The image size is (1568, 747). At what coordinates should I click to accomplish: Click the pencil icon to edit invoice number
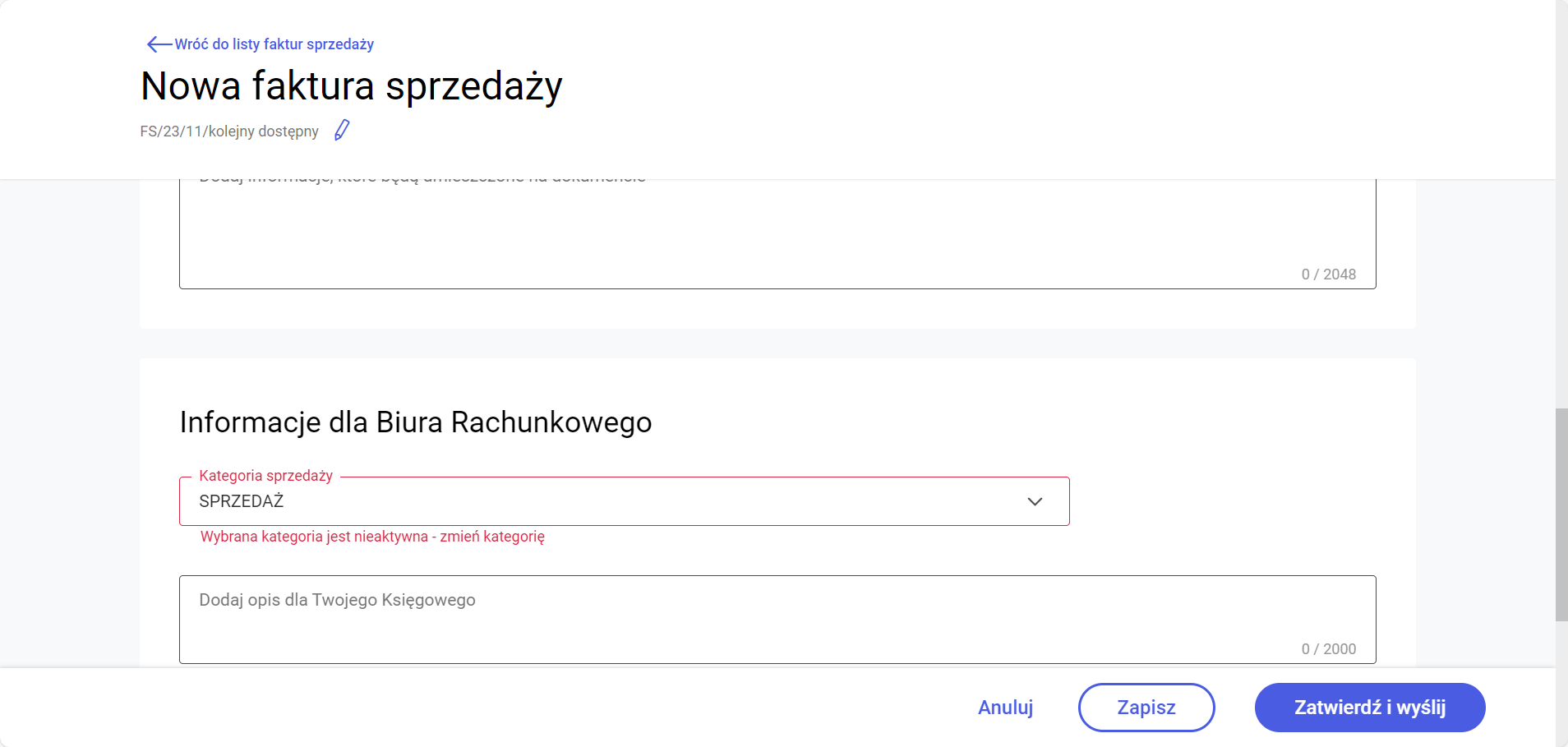pos(342,130)
